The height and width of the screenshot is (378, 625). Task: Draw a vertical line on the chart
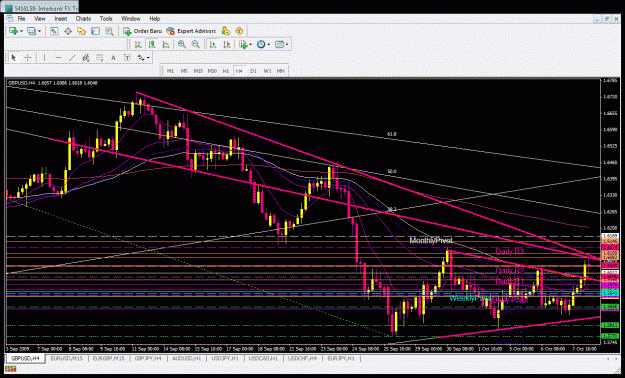tap(44, 58)
